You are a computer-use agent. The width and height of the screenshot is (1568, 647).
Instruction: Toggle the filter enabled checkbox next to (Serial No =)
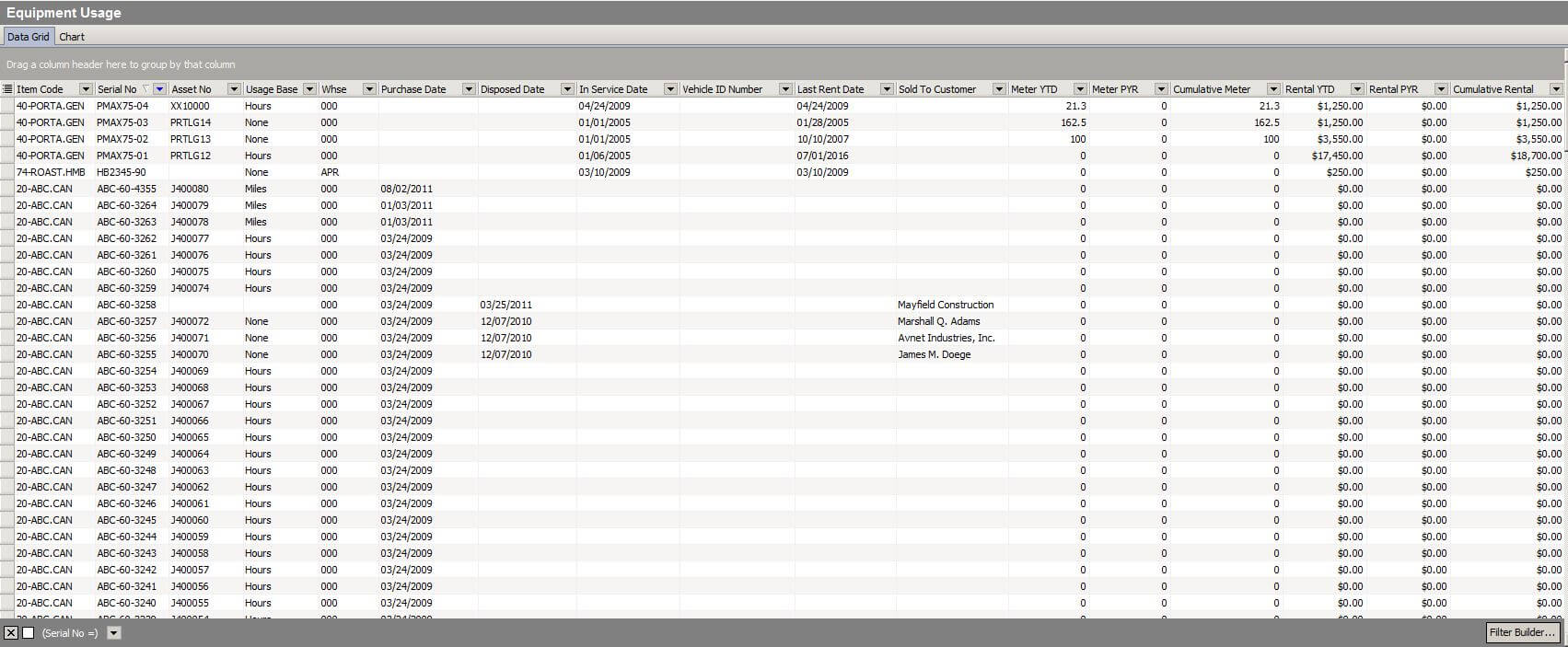tap(28, 632)
